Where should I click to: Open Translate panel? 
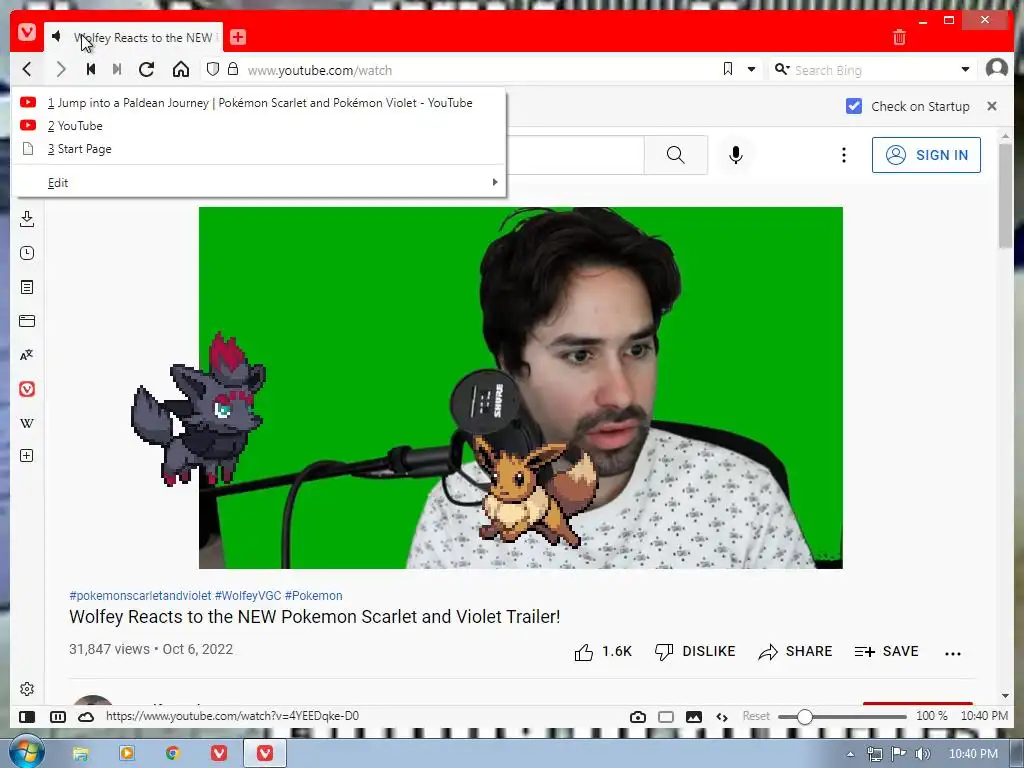27,355
